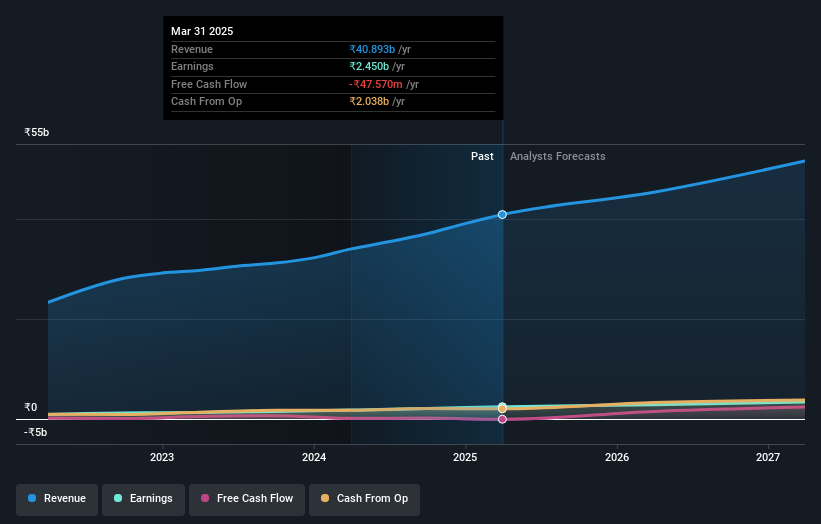Toggle the Revenue legend series
This screenshot has height=524, width=821.
[57, 499]
